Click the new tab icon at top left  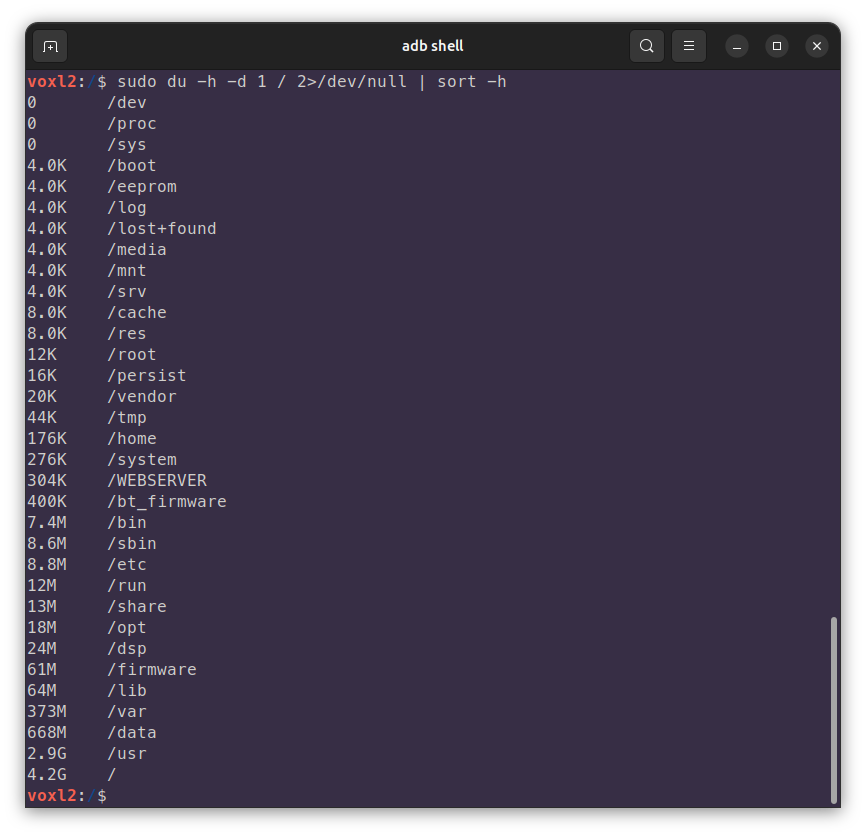click(x=50, y=46)
